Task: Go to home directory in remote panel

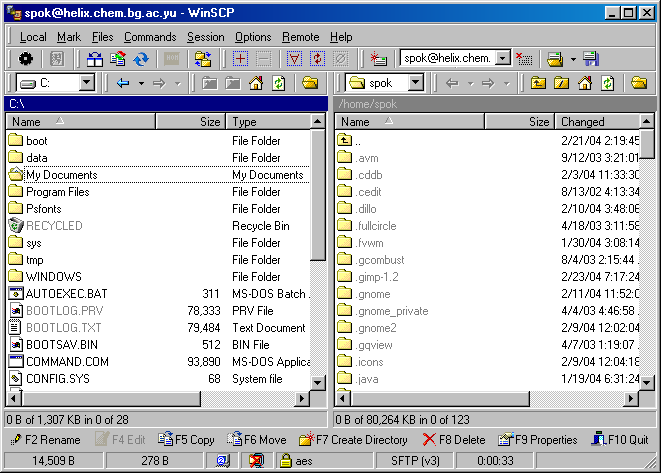Action: [585, 83]
